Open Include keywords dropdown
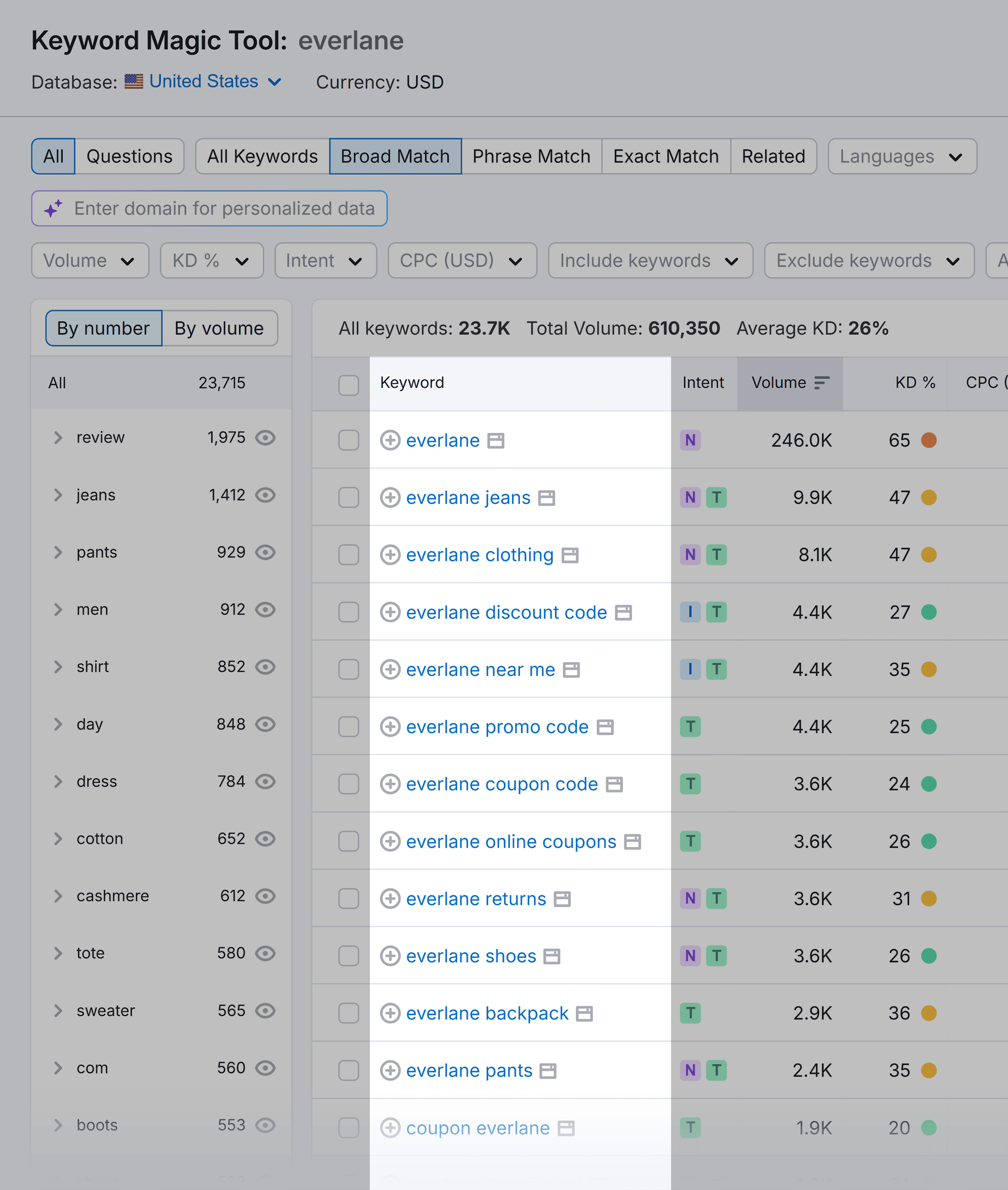 [x=650, y=261]
